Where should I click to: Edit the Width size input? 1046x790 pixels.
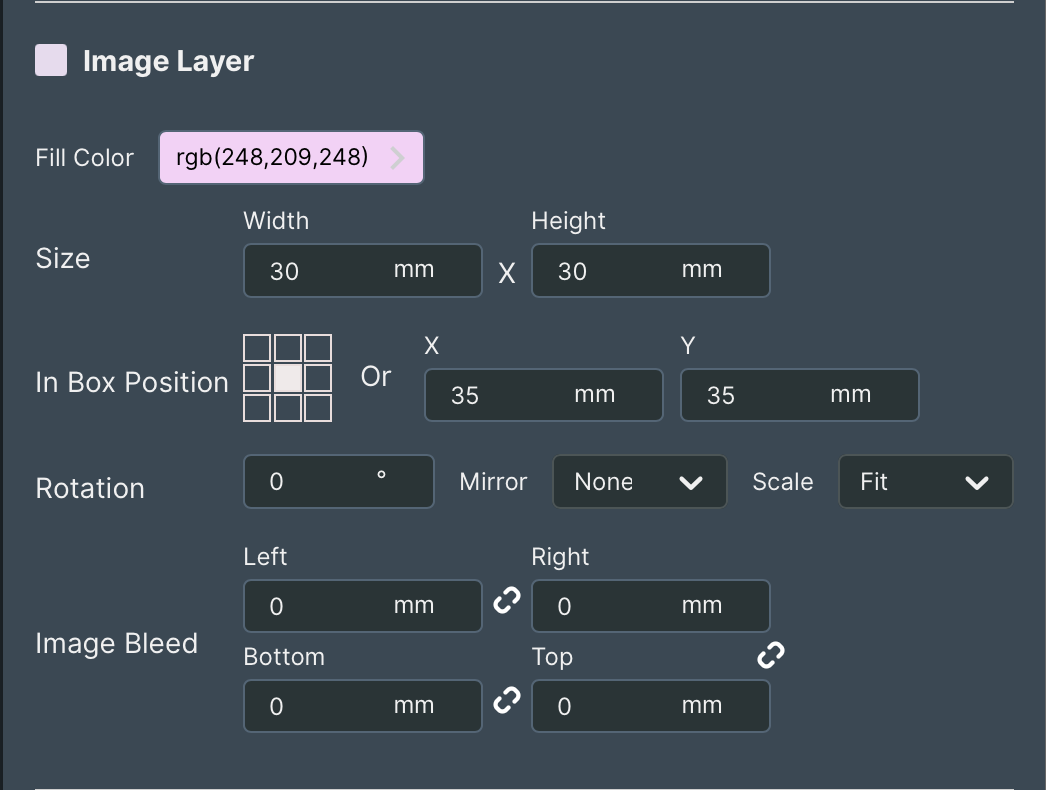click(x=363, y=270)
